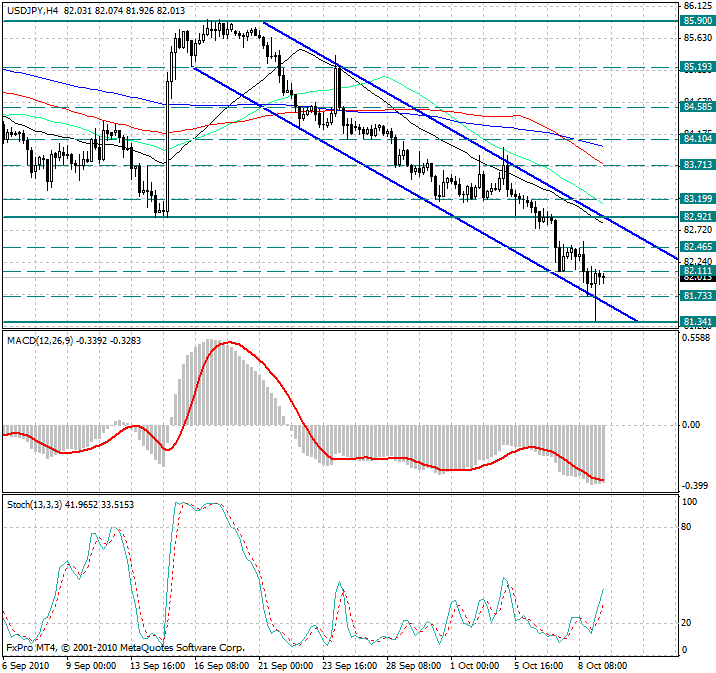Click the 8 Oct 08:00 time label
The image size is (716, 673).
[602, 665]
